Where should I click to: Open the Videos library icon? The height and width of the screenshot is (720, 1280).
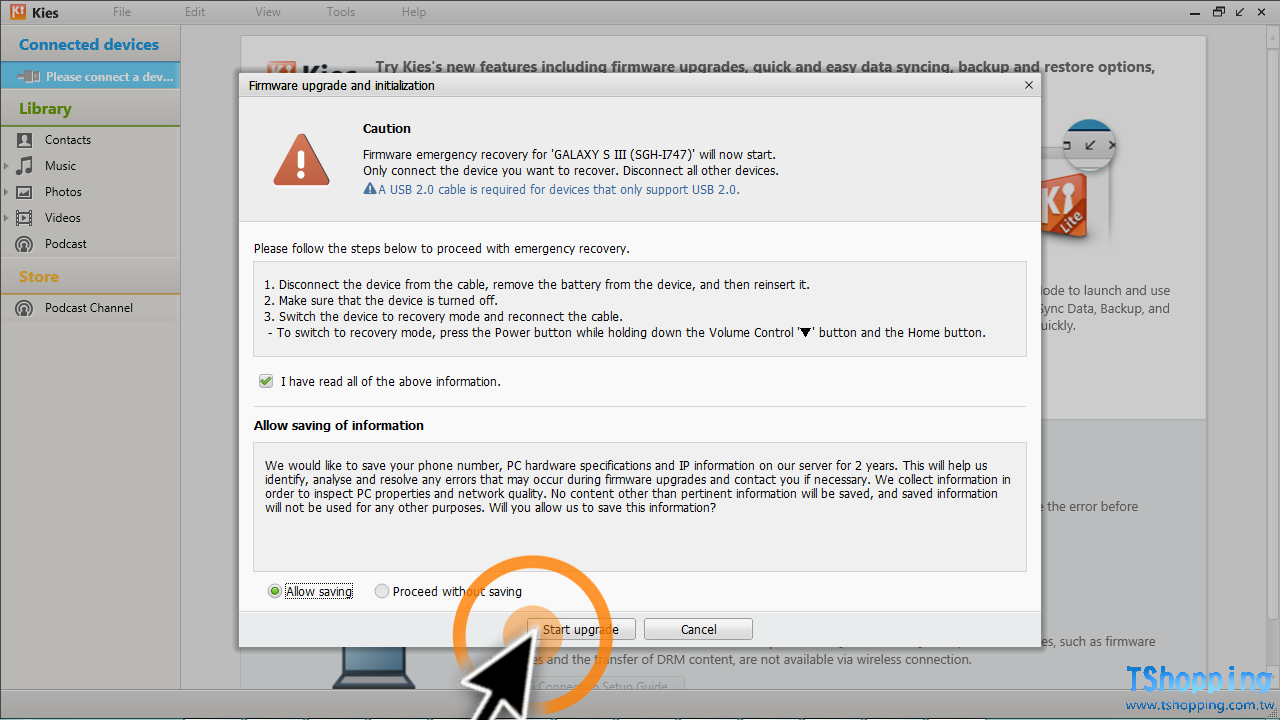click(x=24, y=218)
